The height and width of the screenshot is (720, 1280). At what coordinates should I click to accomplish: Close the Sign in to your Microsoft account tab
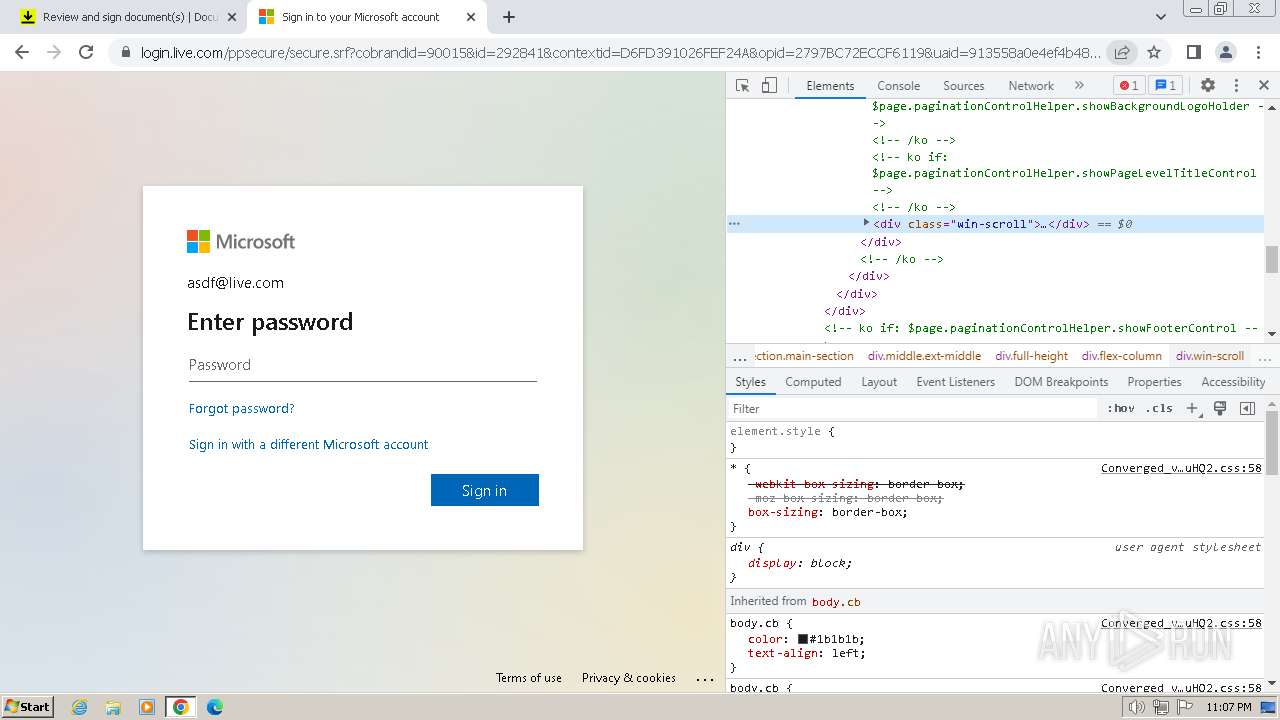point(471,17)
